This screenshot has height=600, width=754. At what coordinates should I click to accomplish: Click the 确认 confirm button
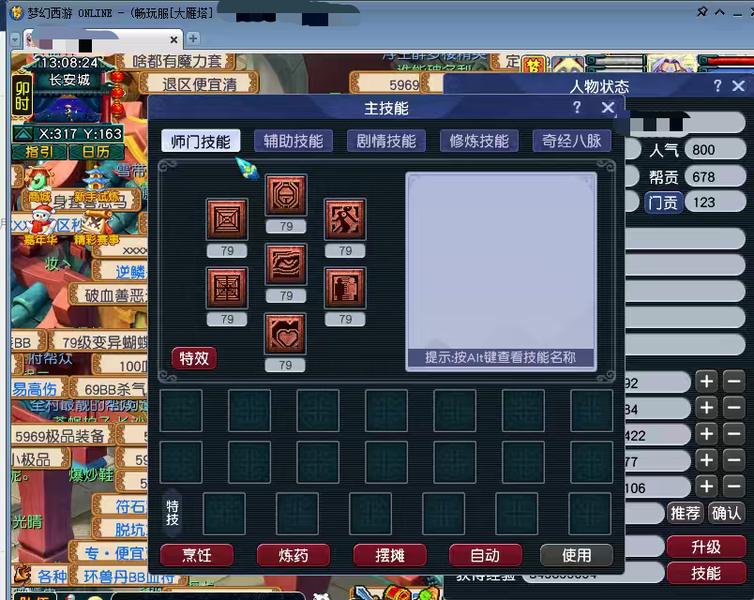pyautogui.click(x=727, y=513)
